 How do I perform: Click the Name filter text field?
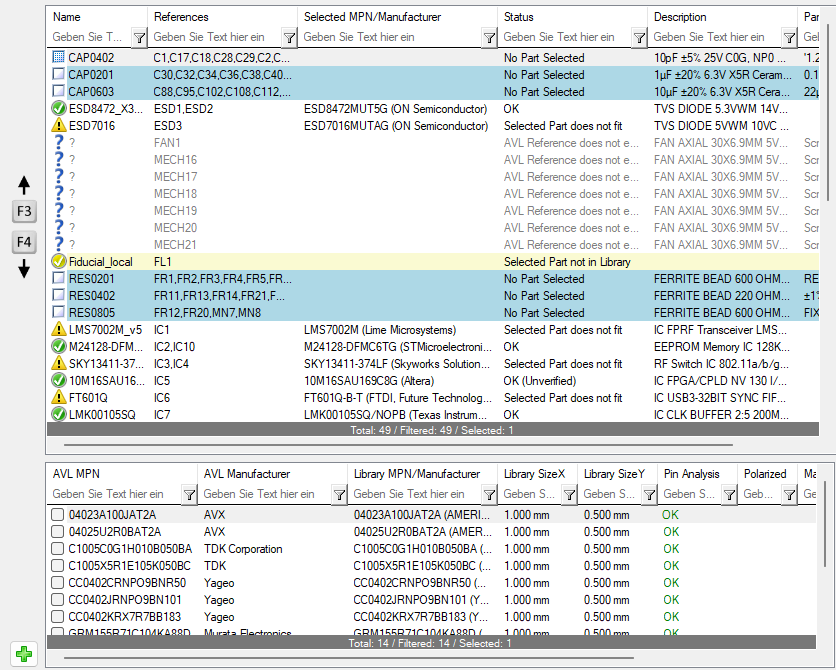(x=89, y=37)
